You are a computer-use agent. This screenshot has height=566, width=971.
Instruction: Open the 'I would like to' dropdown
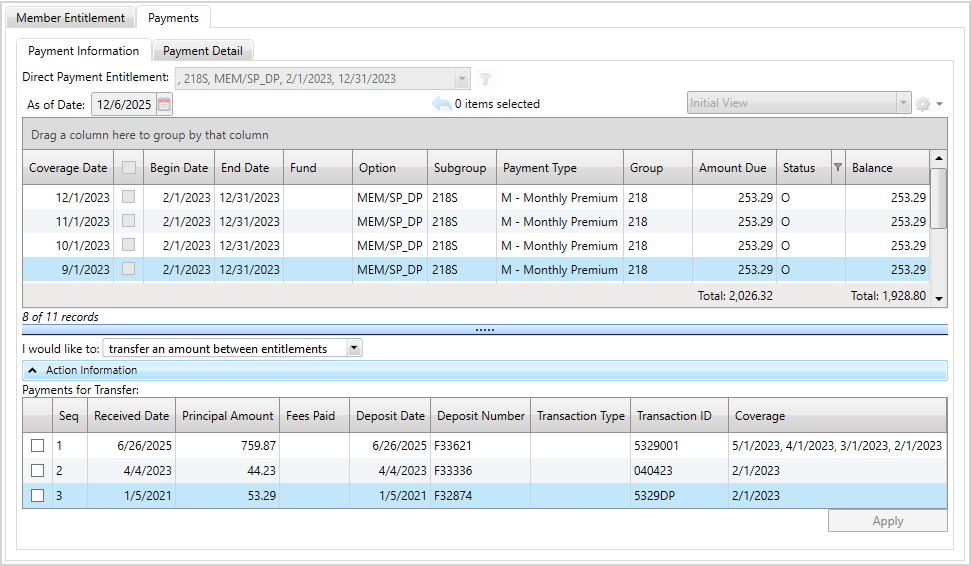coord(354,348)
